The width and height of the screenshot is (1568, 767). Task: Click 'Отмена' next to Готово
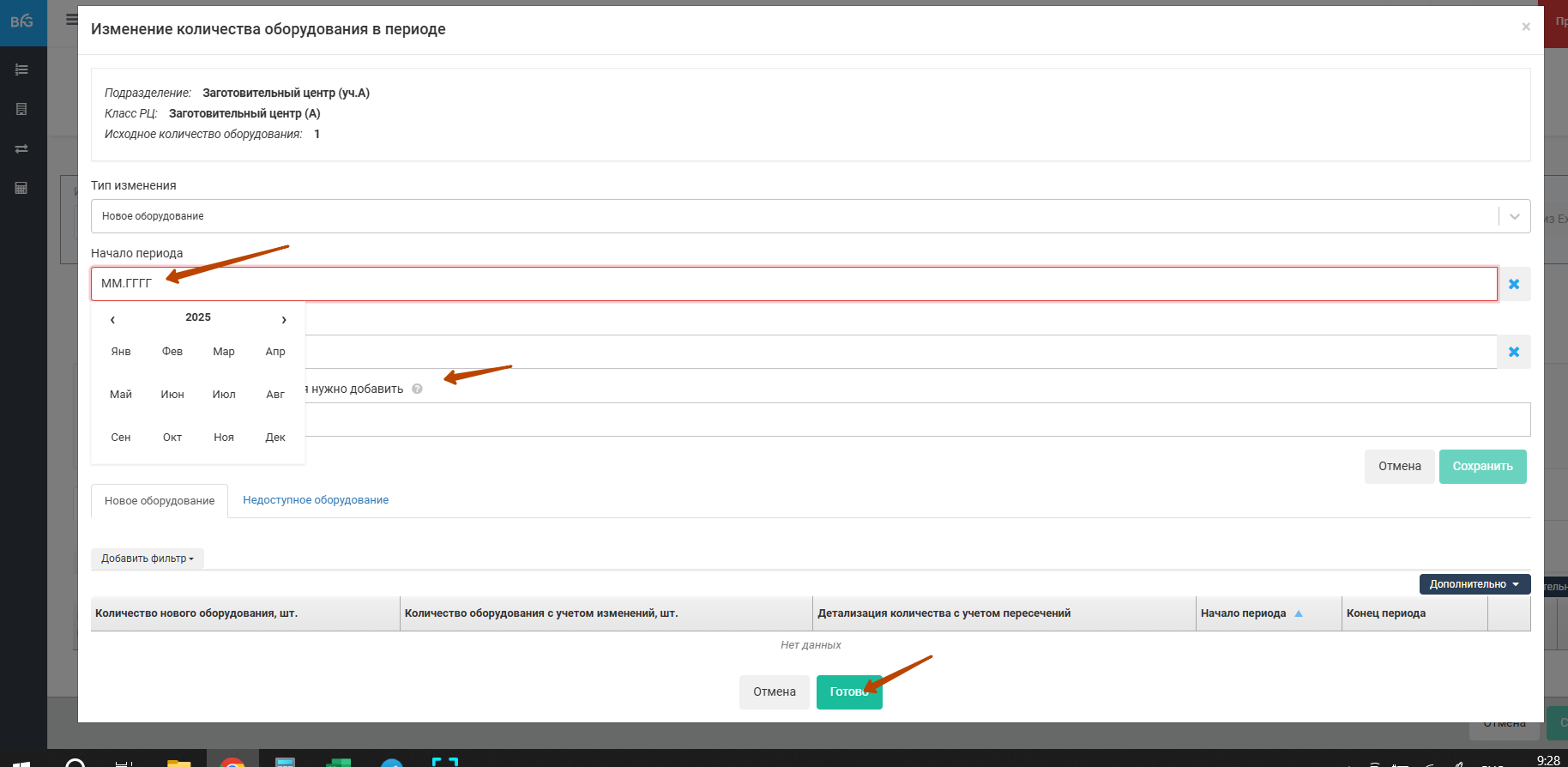click(774, 692)
